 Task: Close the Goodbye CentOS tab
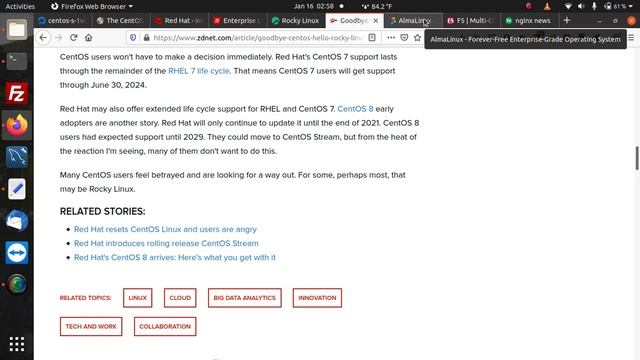[x=376, y=20]
